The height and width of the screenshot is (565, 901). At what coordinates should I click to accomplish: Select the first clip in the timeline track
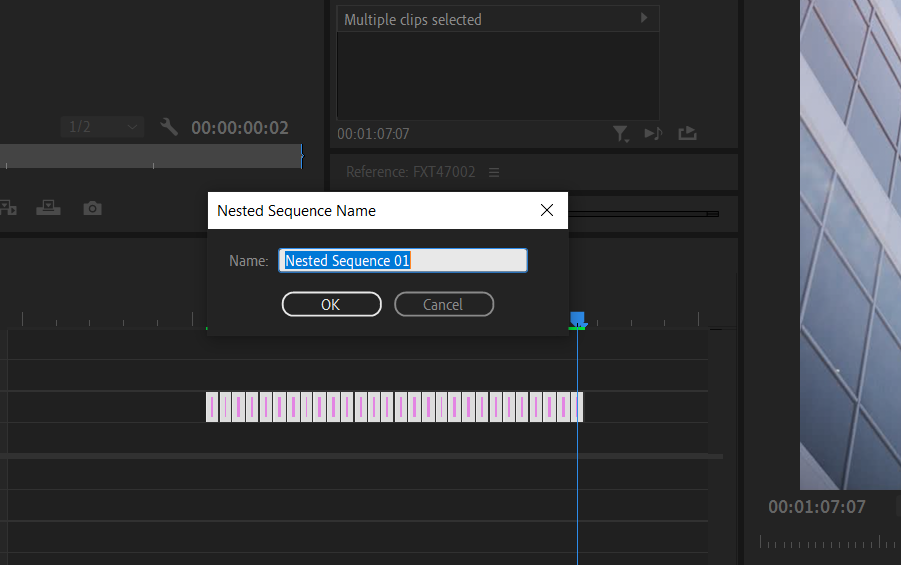tap(212, 407)
